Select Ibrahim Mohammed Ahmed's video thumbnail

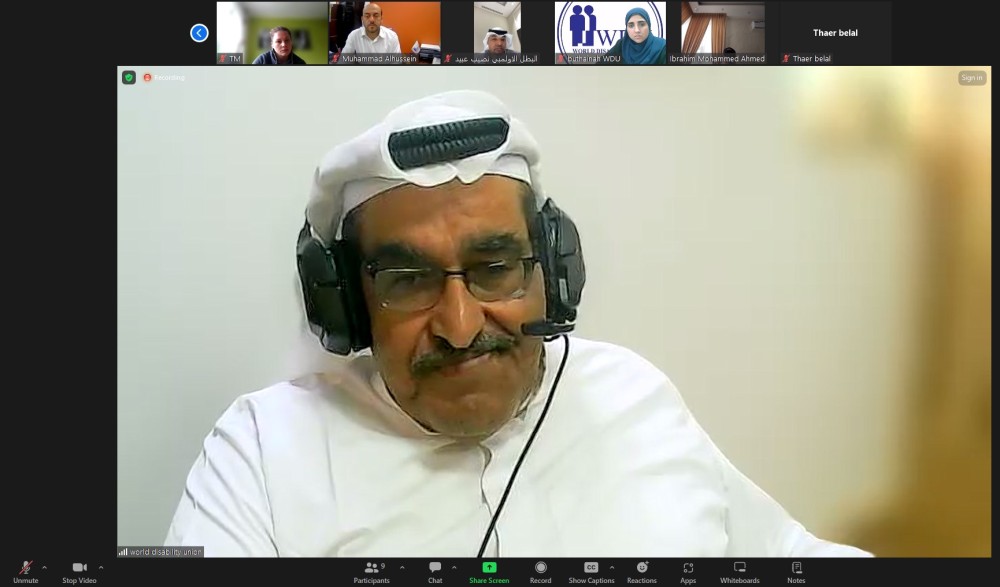723,33
